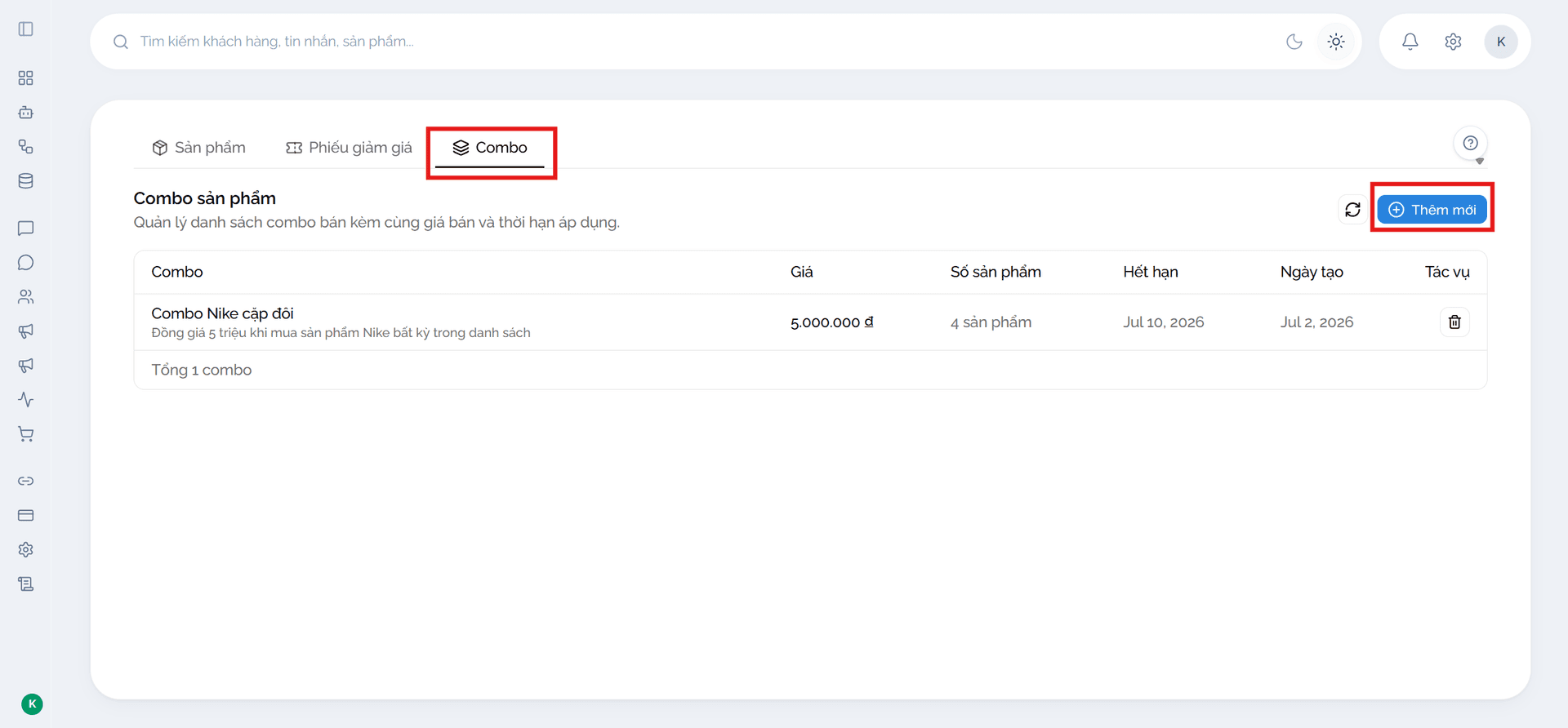Image resolution: width=1568 pixels, height=728 pixels.
Task: Open the help question mark dropdown
Action: 1471,144
